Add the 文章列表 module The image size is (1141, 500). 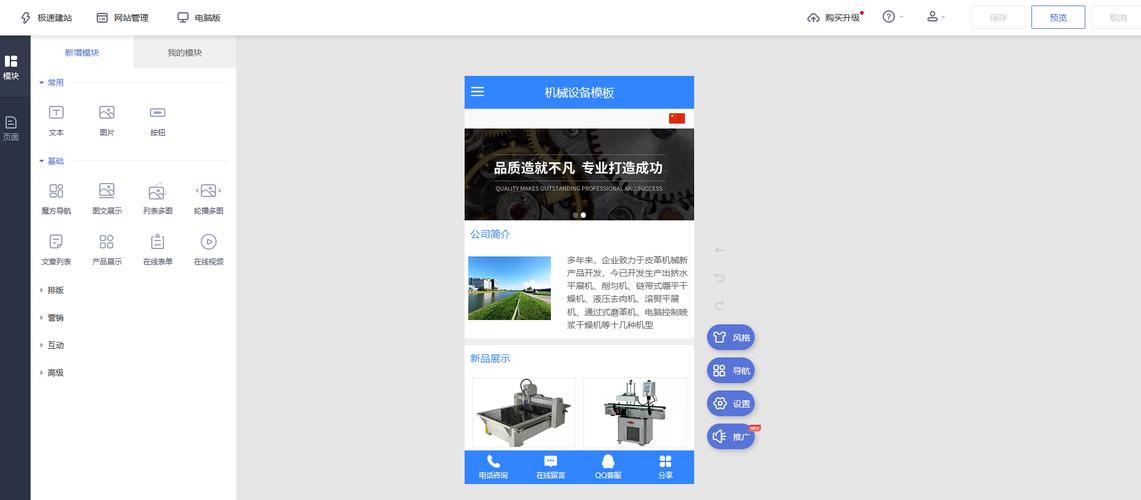pyautogui.click(x=56, y=250)
